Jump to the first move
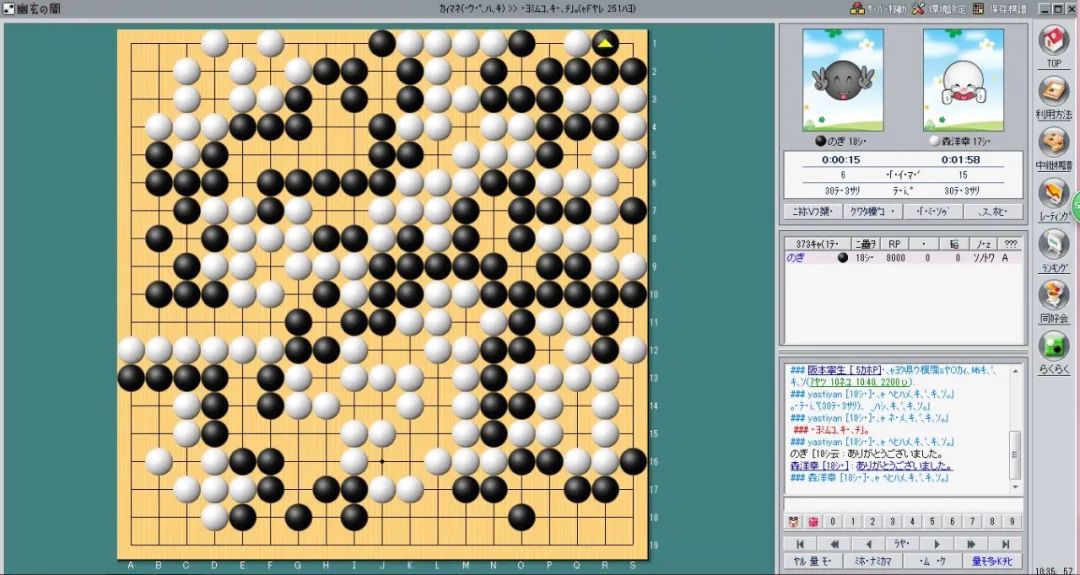 (800, 544)
